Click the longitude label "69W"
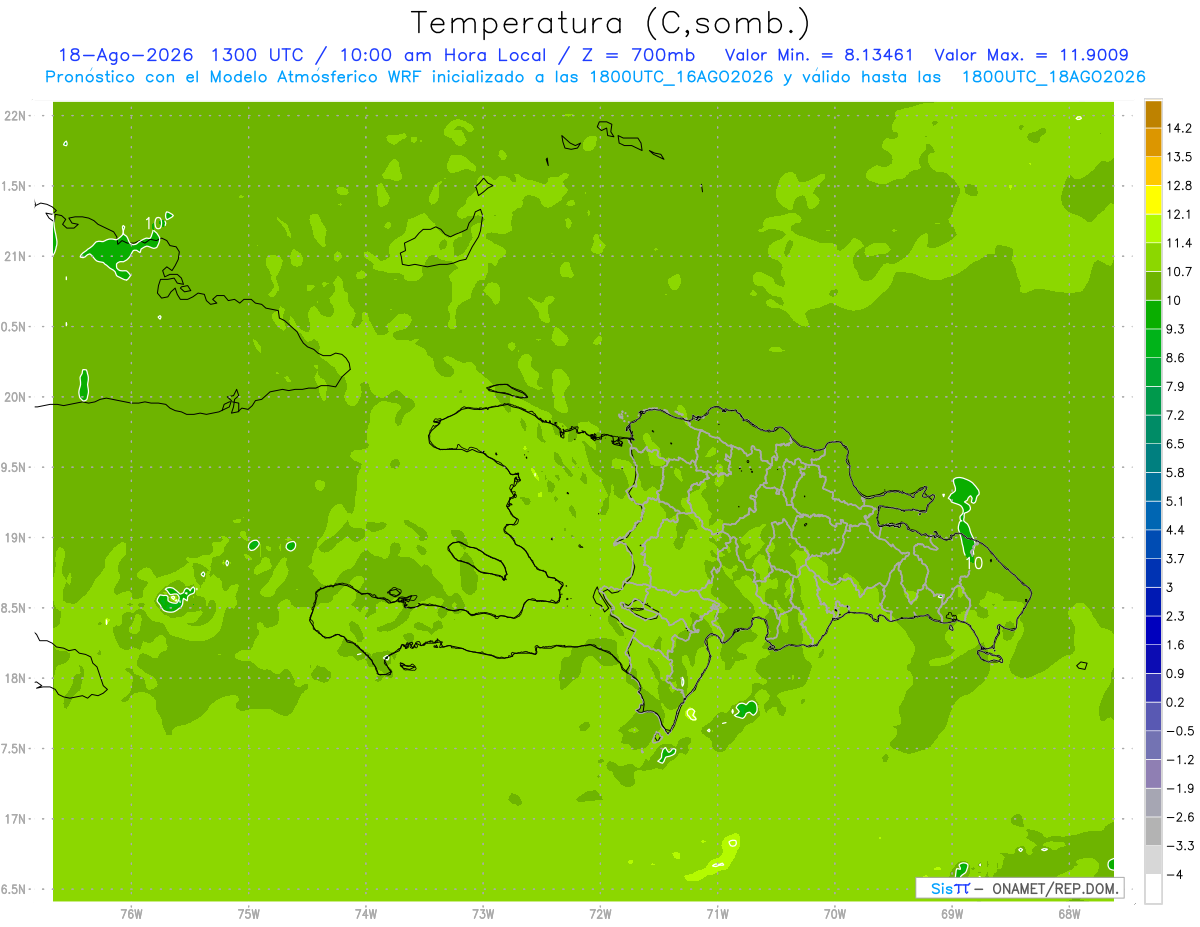The width and height of the screenshot is (1200, 927). coord(952,914)
